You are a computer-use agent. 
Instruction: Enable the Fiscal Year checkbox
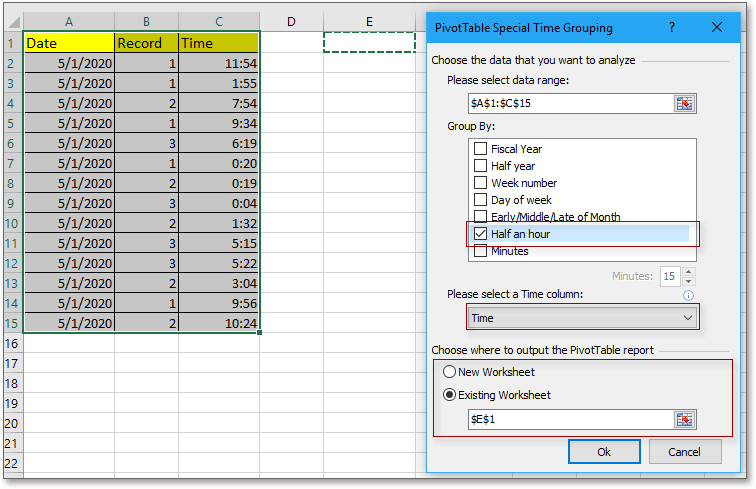pos(480,149)
